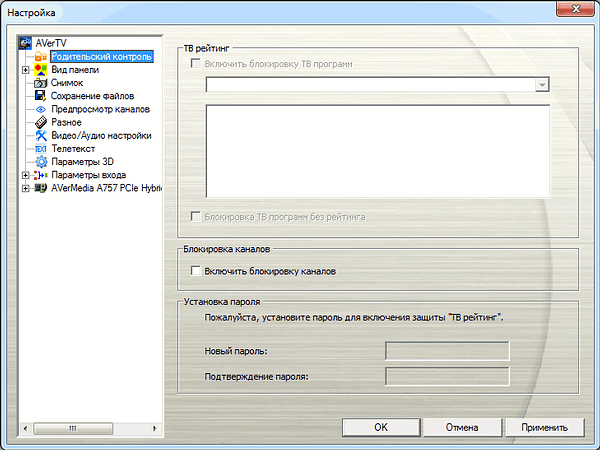The width and height of the screenshot is (600, 450).
Task: Close the Настройка dialog window
Action: click(x=575, y=9)
